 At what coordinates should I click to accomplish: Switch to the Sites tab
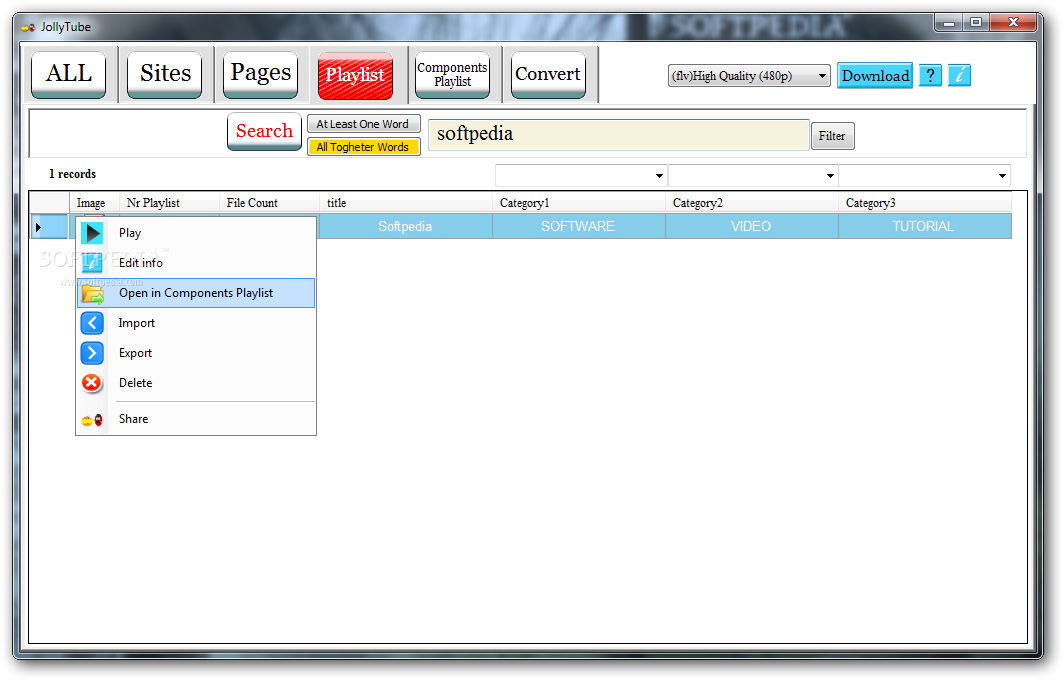pos(165,74)
